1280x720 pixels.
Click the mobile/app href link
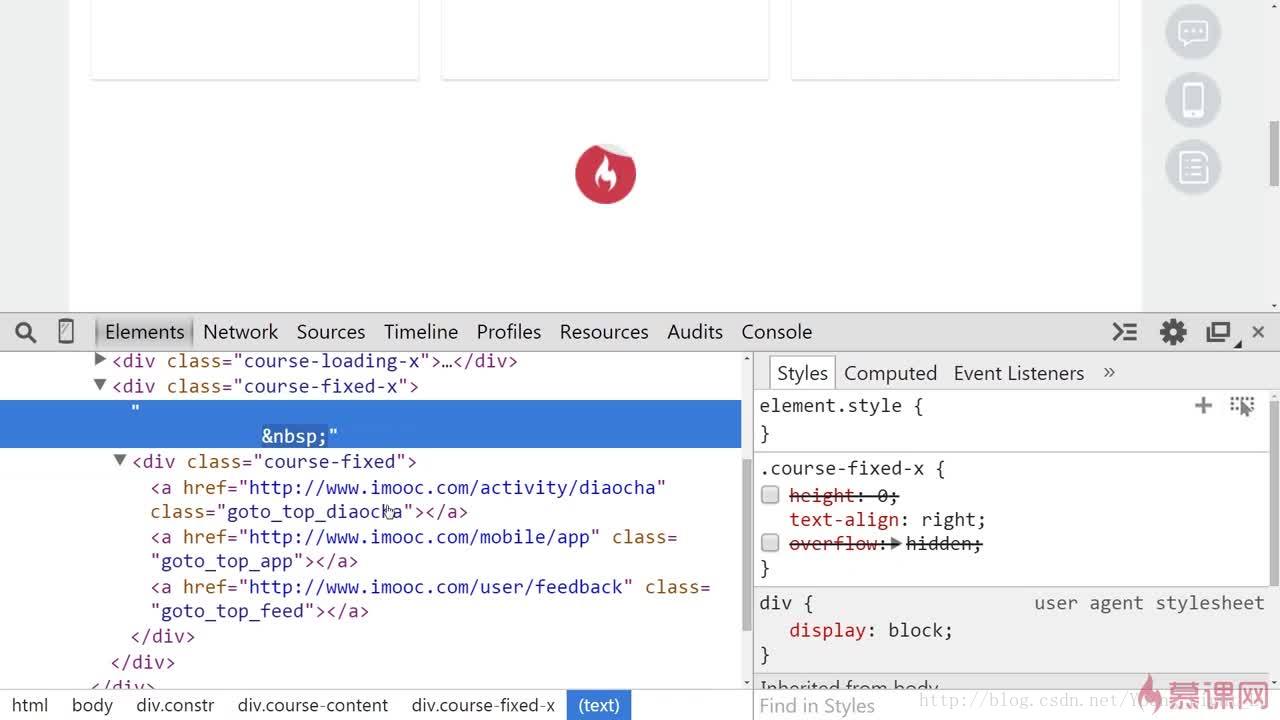coord(419,537)
